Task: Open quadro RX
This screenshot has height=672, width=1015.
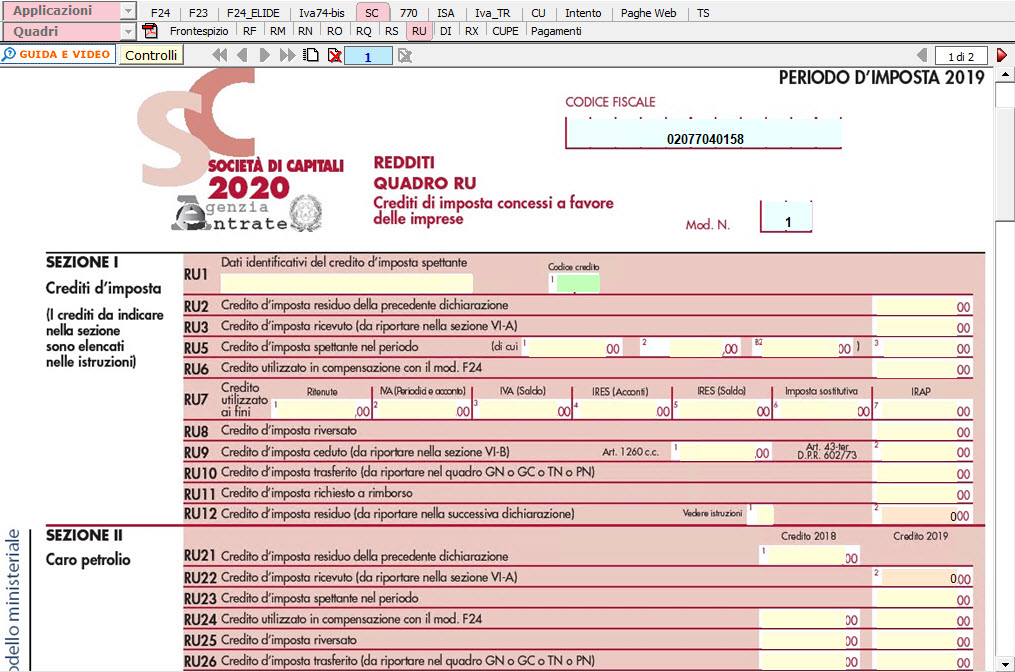Action: [472, 31]
